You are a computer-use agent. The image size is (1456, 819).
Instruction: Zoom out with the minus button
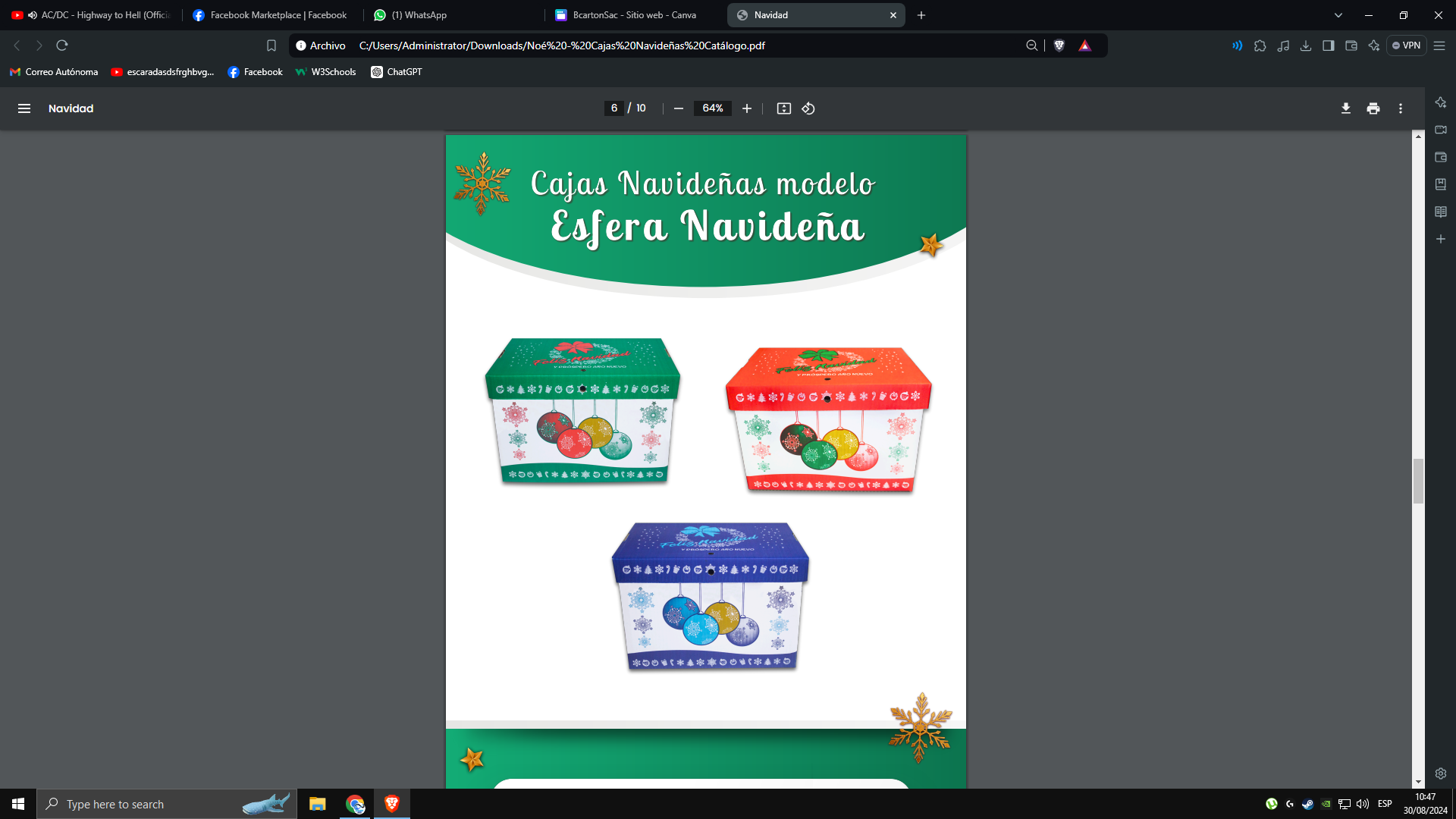679,108
